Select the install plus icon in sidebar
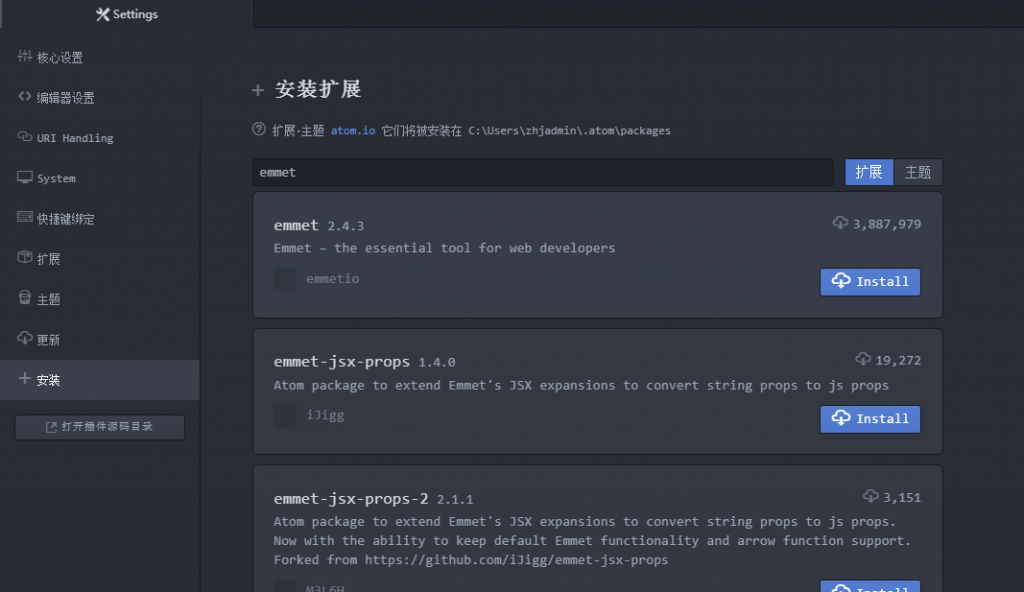This screenshot has width=1024, height=592. click(x=25, y=378)
